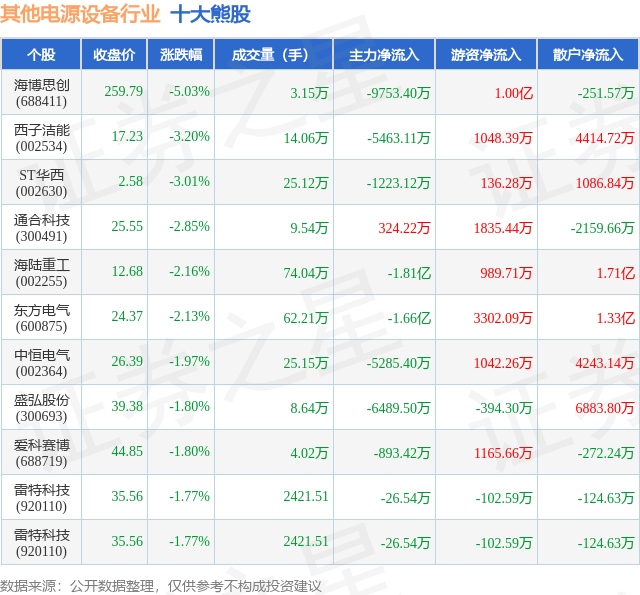Viewport: 640px width, 595px height.
Task: Click volume 8.64万
Action: [309, 408]
